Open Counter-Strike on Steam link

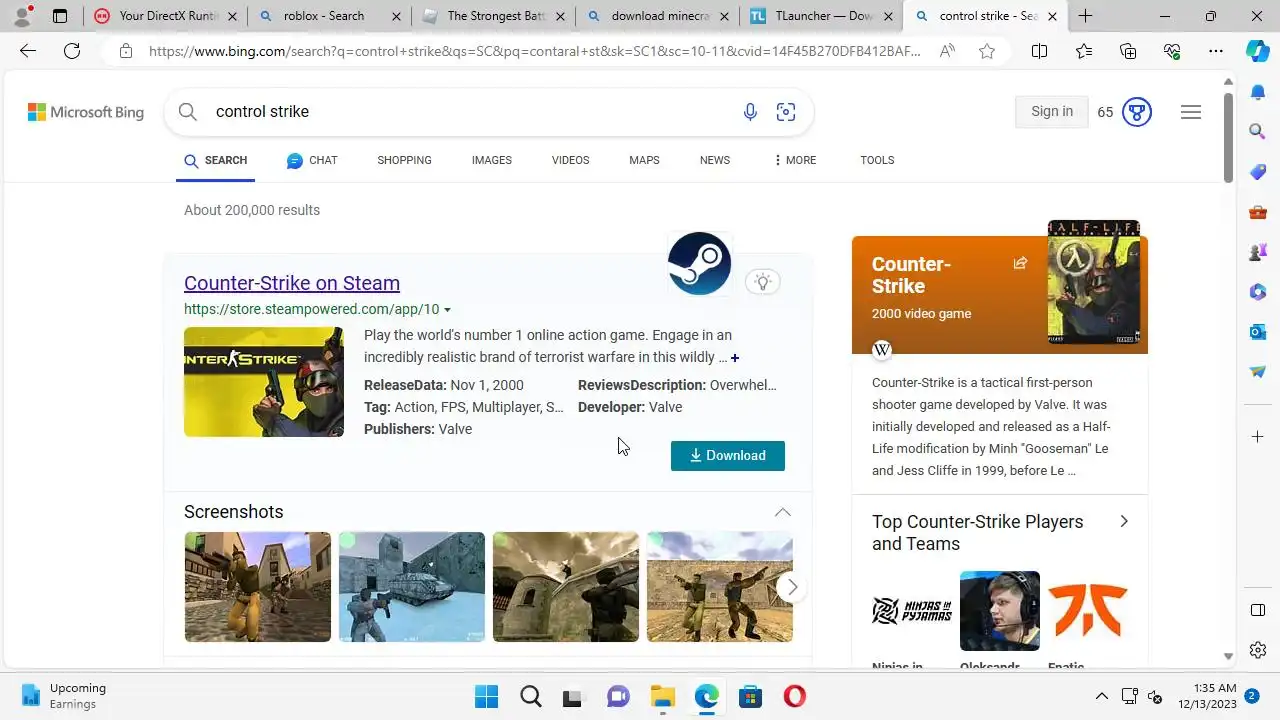(x=292, y=283)
